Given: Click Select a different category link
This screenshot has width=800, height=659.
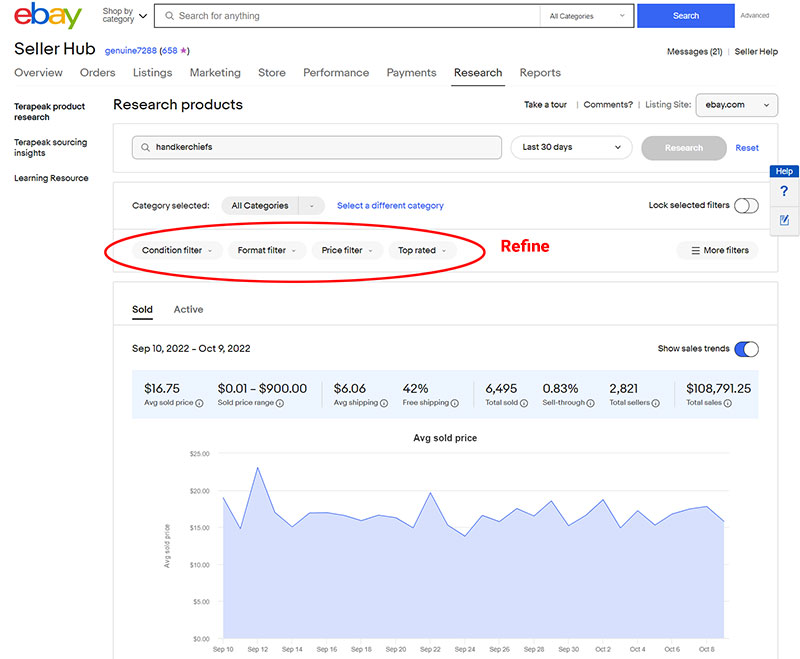Looking at the screenshot, I should click(x=390, y=206).
